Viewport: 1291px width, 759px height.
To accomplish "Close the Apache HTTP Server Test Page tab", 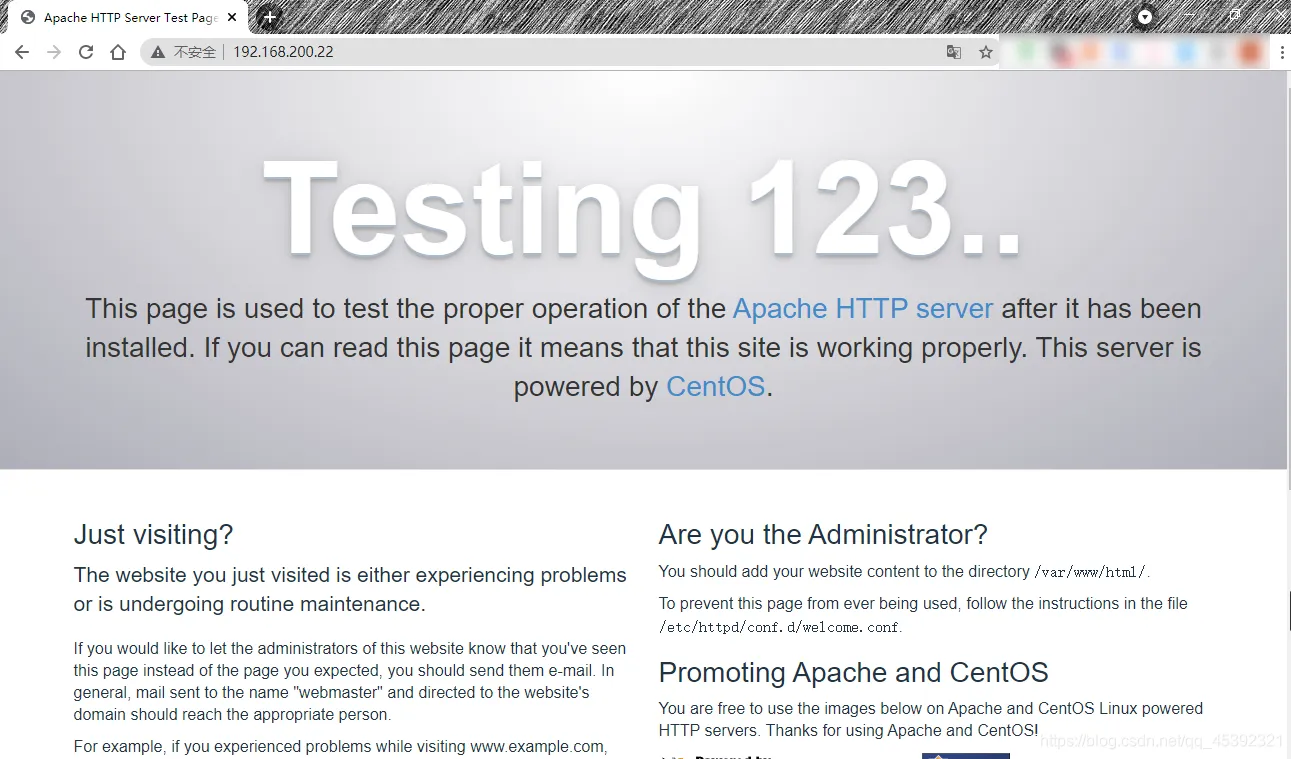I will point(232,17).
